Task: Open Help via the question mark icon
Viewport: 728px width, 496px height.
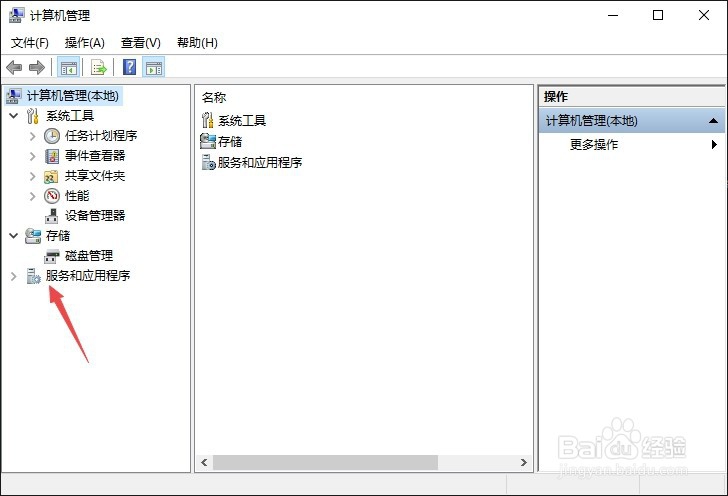Action: 130,67
